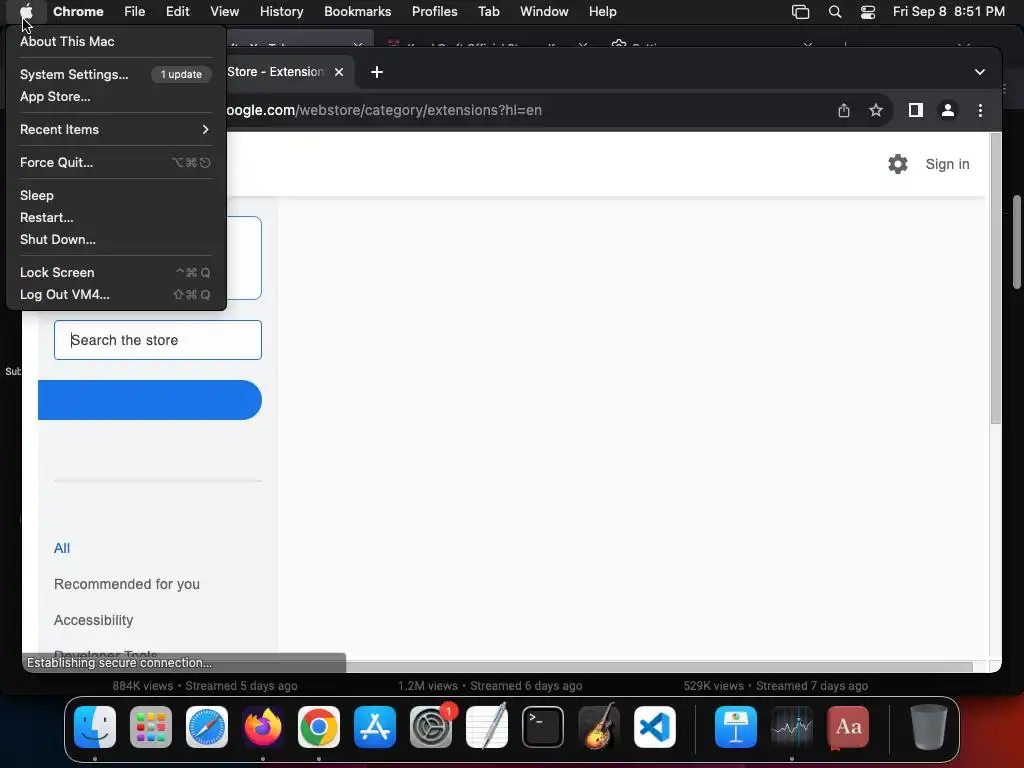Close the Web Store Extensions tab

pyautogui.click(x=339, y=72)
